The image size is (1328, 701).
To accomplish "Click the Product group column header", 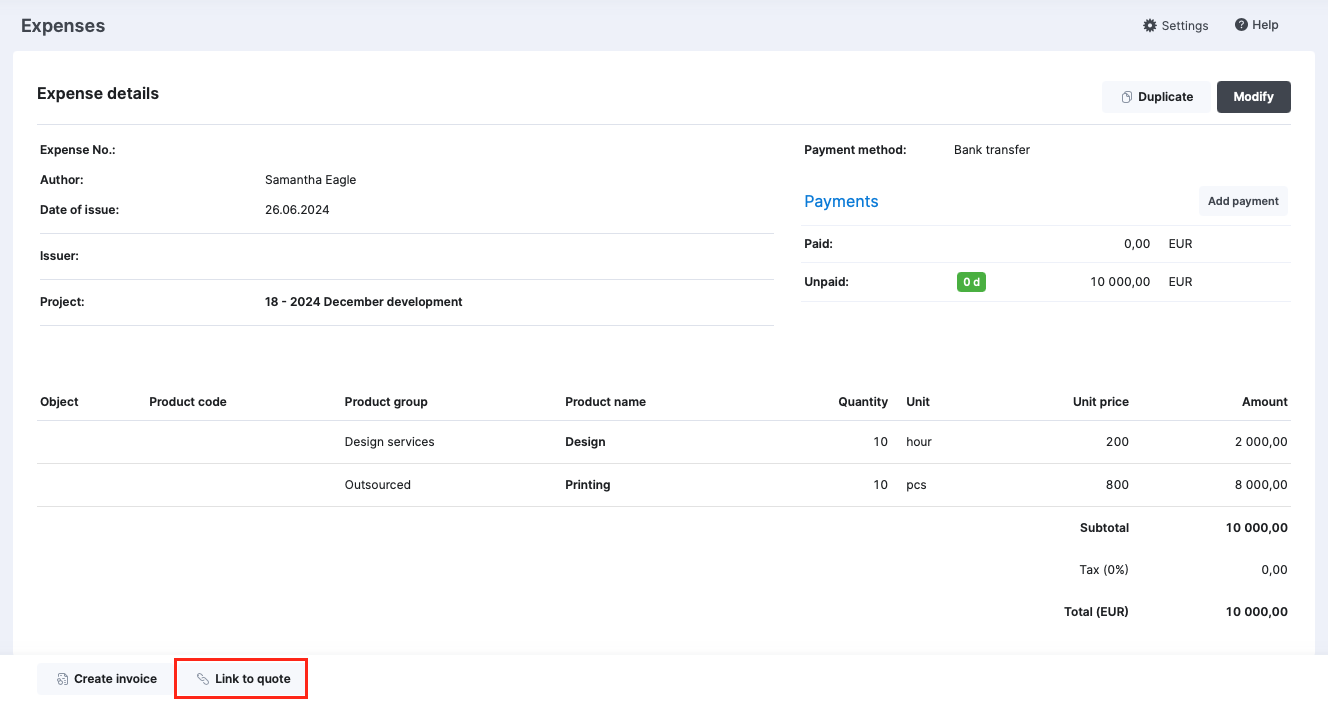I will coord(386,402).
